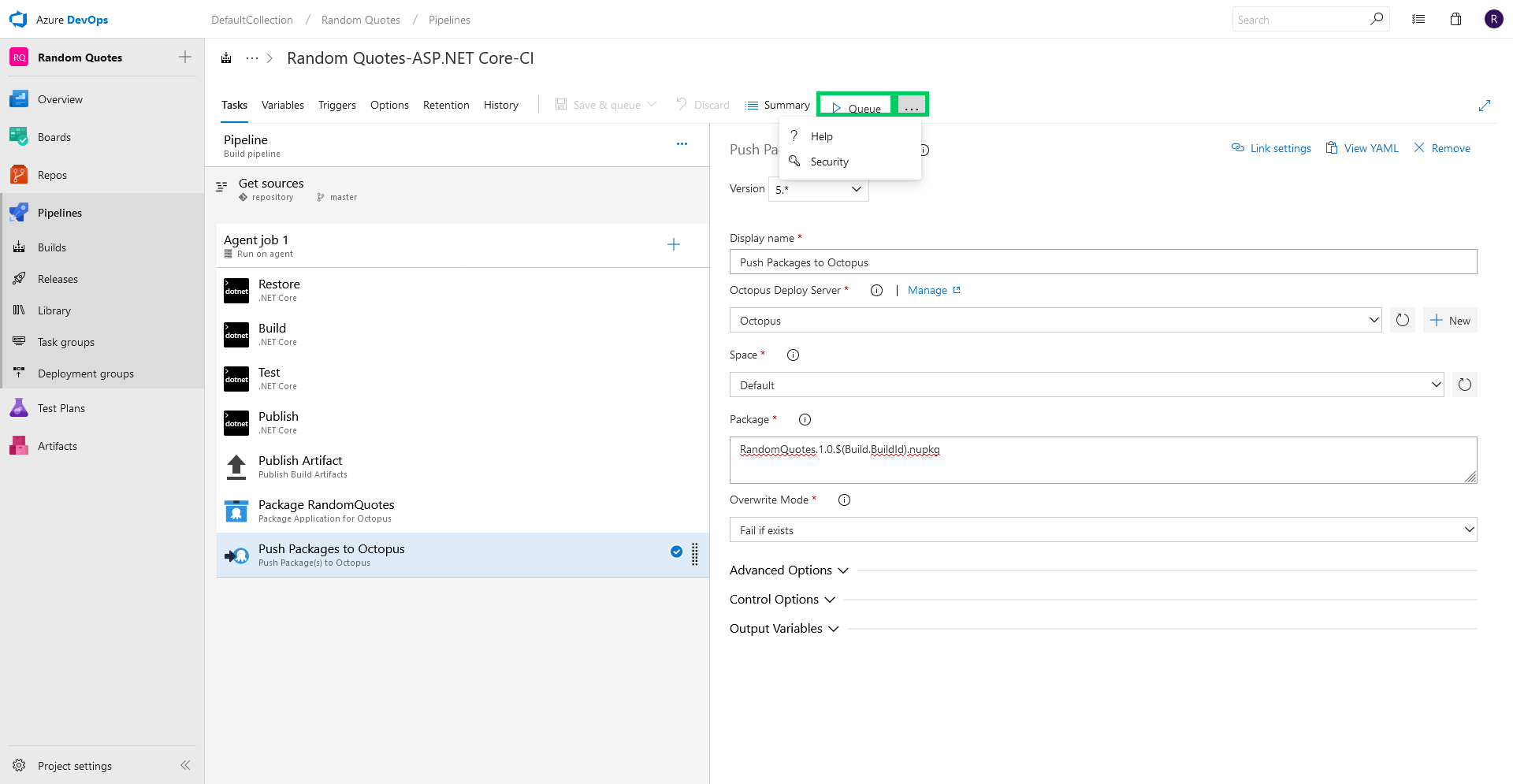The height and width of the screenshot is (784, 1513).
Task: Switch to the Tasks tab
Action: click(x=234, y=105)
